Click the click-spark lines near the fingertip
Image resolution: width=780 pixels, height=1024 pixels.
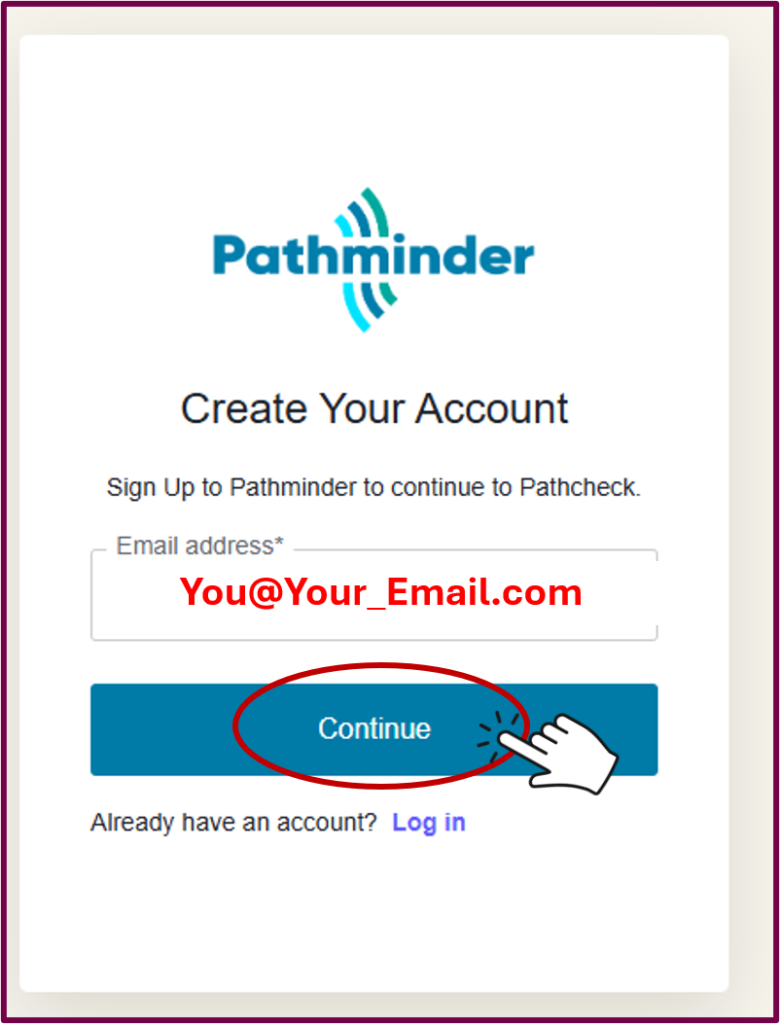[x=497, y=735]
